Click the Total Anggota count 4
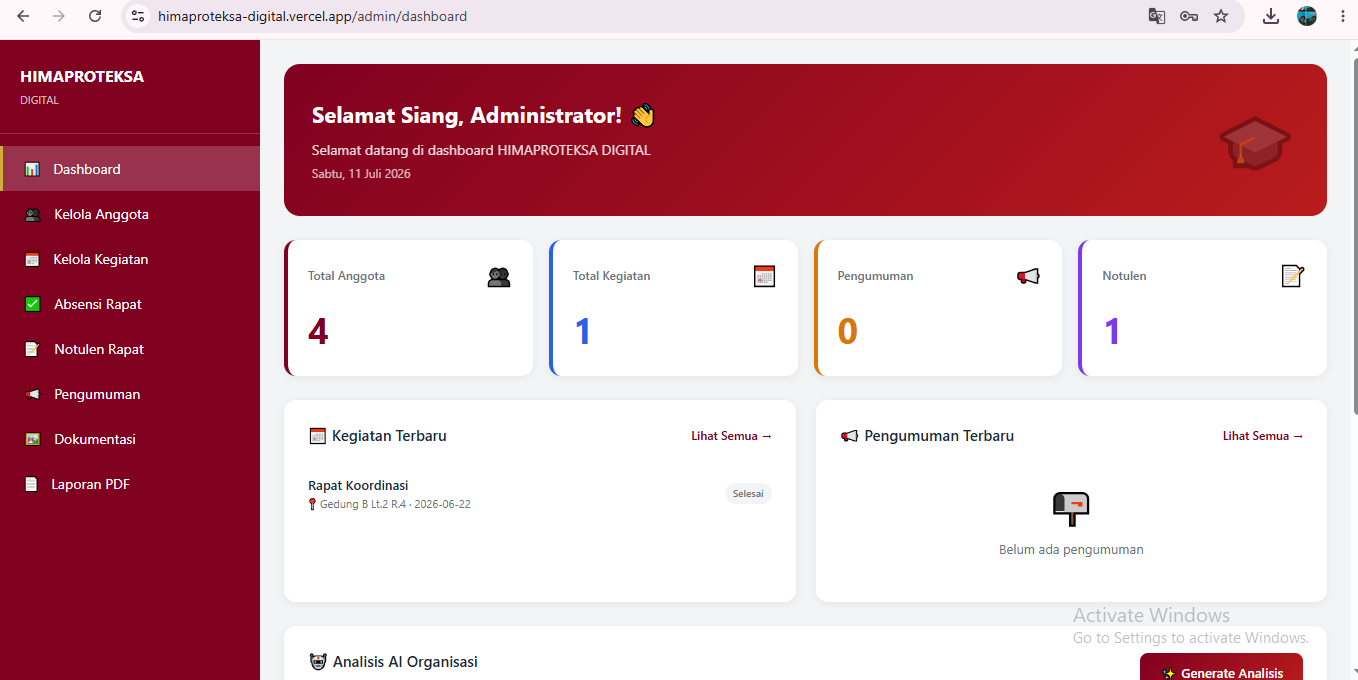 click(x=318, y=331)
